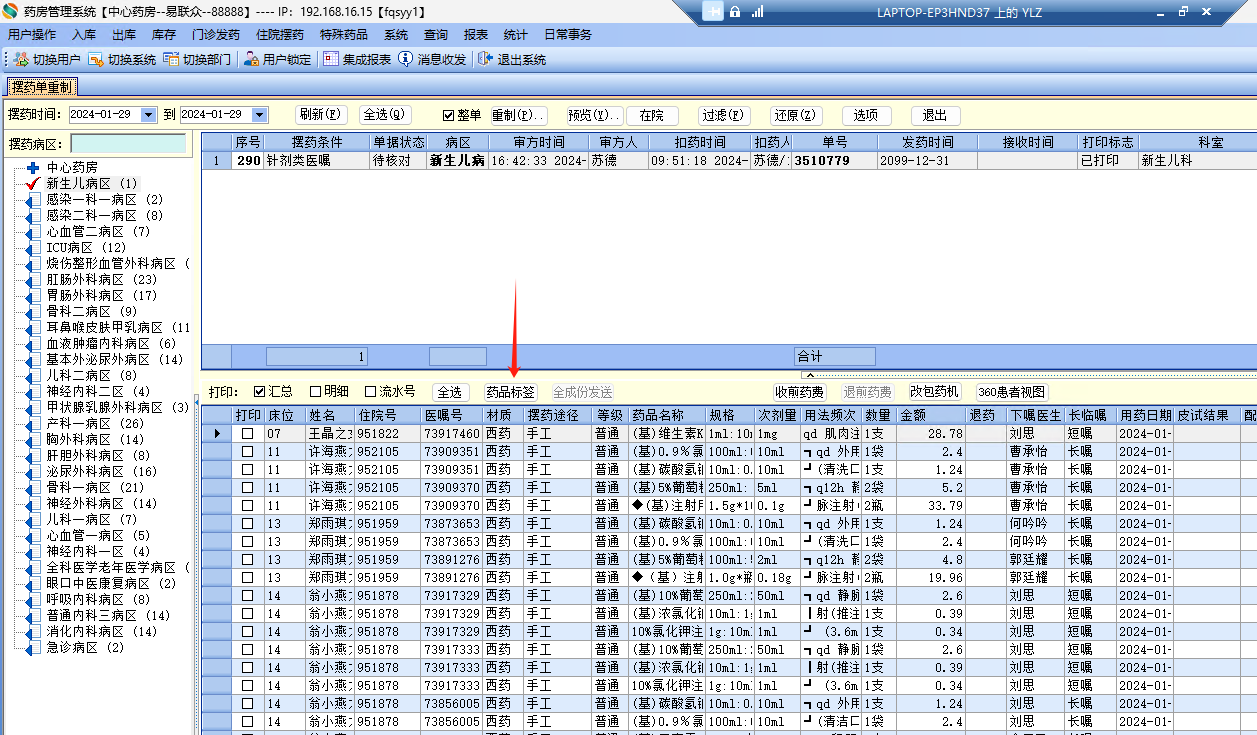Click into the 摆药病区 search field

click(128, 144)
